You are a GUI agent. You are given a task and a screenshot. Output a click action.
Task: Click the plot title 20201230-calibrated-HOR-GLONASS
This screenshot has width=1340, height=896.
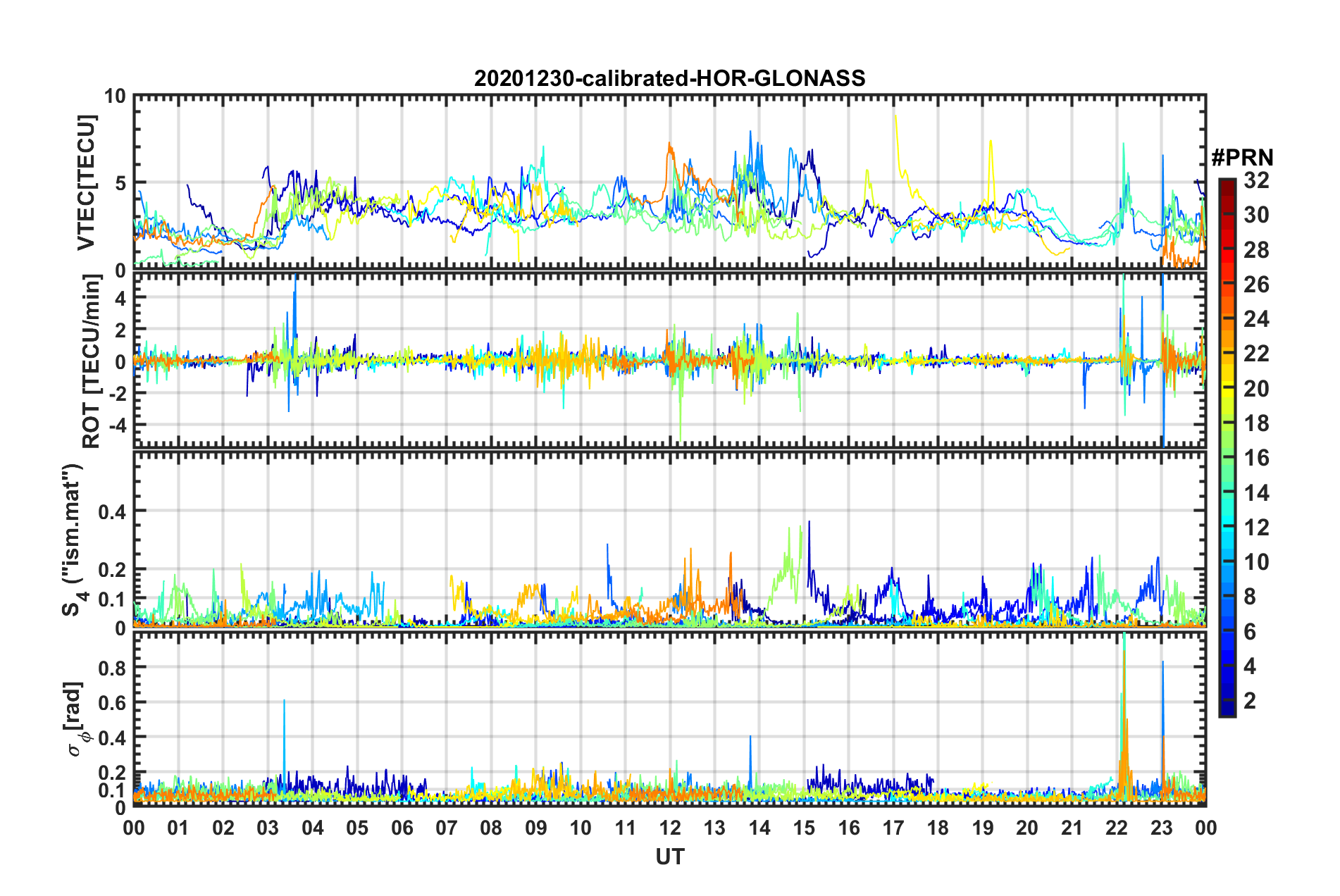(x=669, y=78)
